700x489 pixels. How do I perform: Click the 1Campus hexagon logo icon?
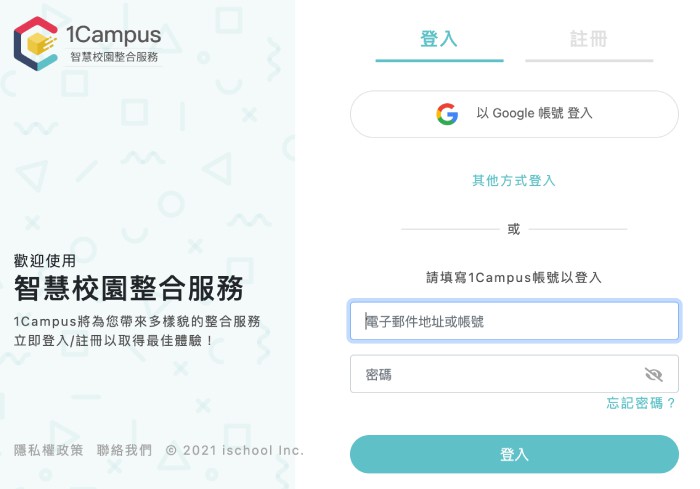pyautogui.click(x=37, y=43)
